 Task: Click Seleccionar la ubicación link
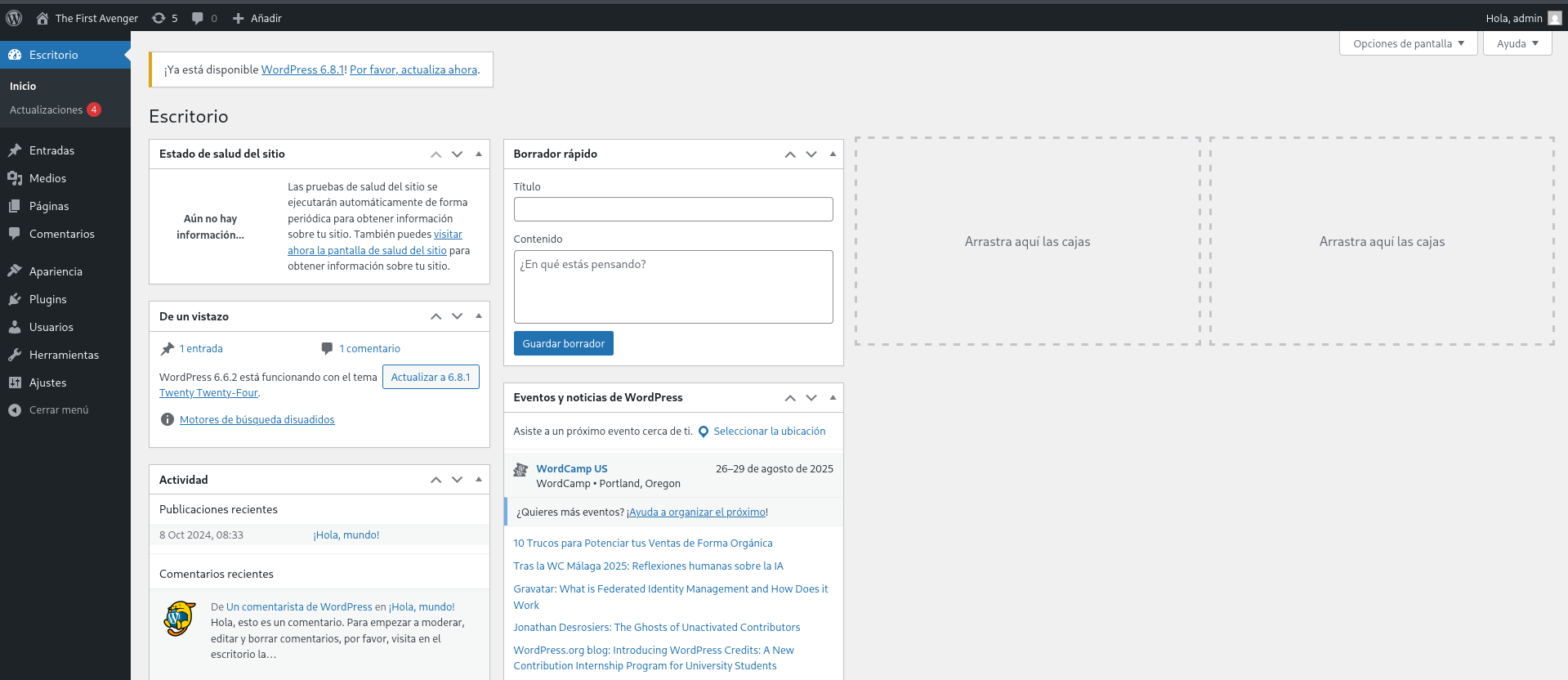click(x=770, y=432)
